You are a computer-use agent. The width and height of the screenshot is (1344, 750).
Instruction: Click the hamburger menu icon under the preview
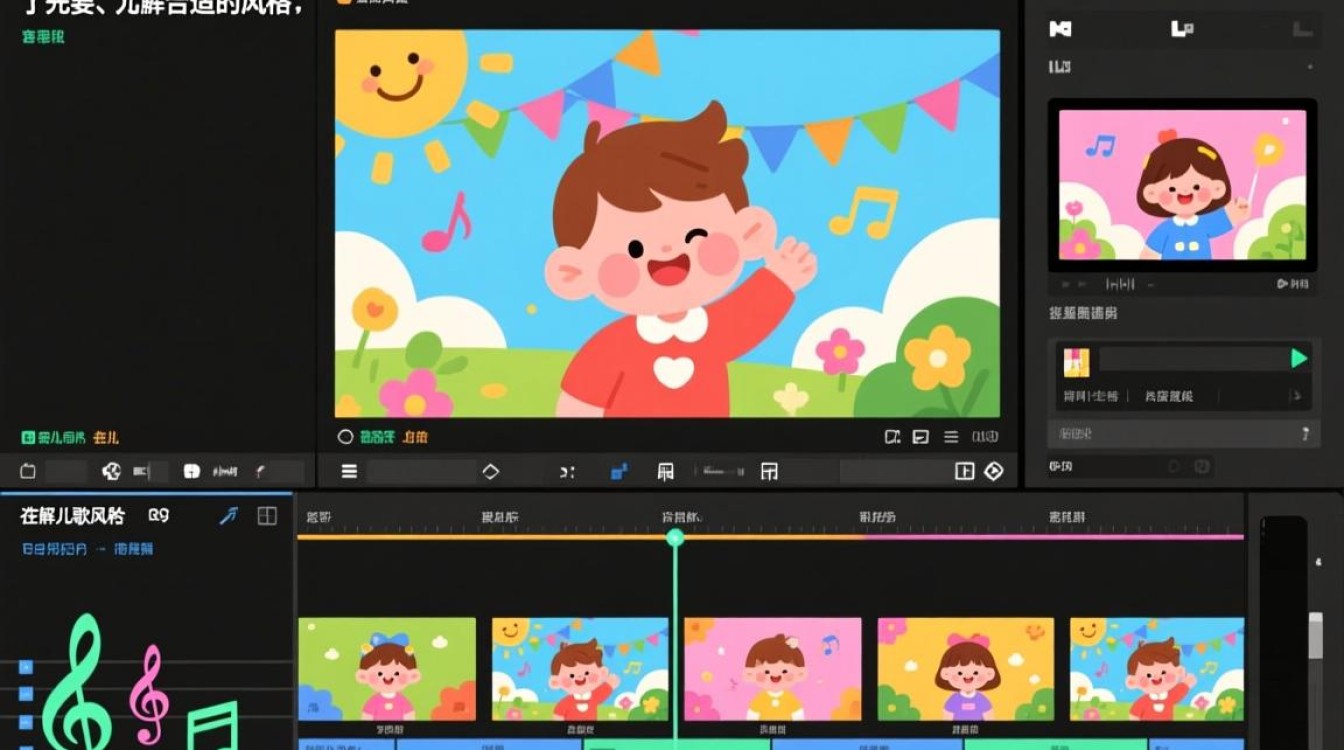click(349, 471)
